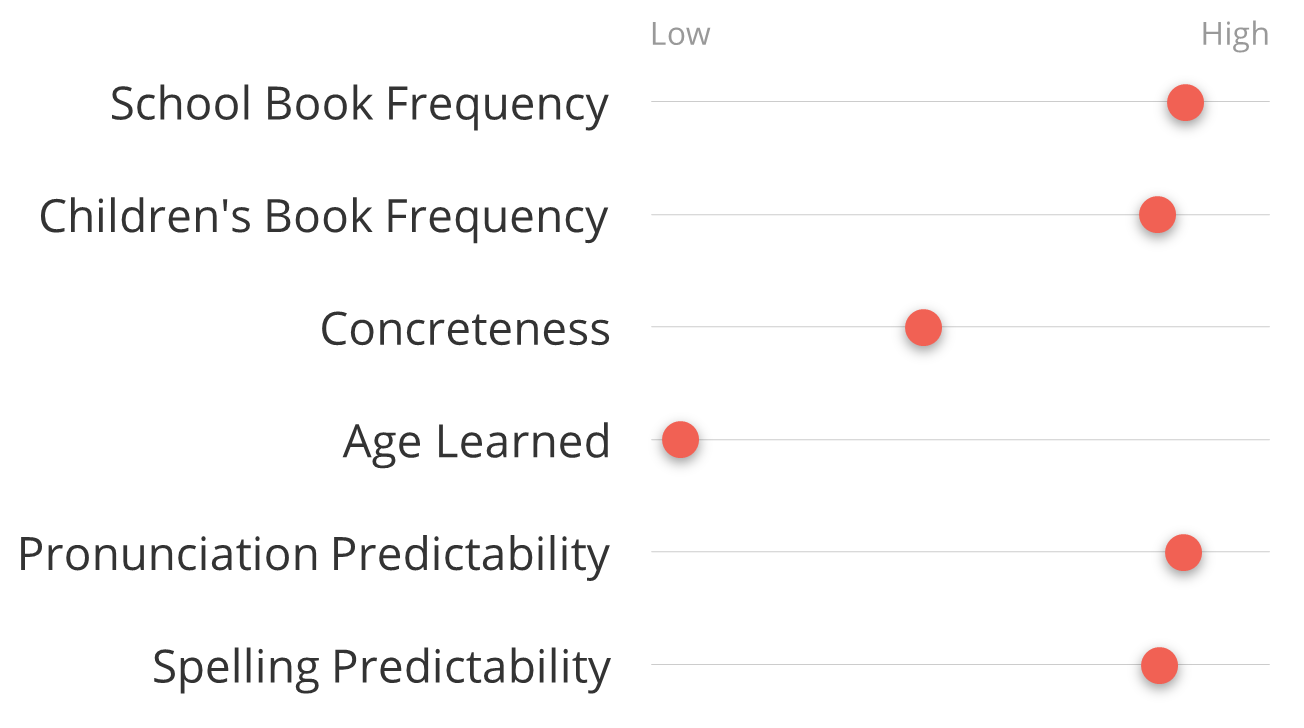Click the Pronunciation Predictability slider track line
Image resolution: width=1304 pixels, height=728 pixels.
point(960,552)
